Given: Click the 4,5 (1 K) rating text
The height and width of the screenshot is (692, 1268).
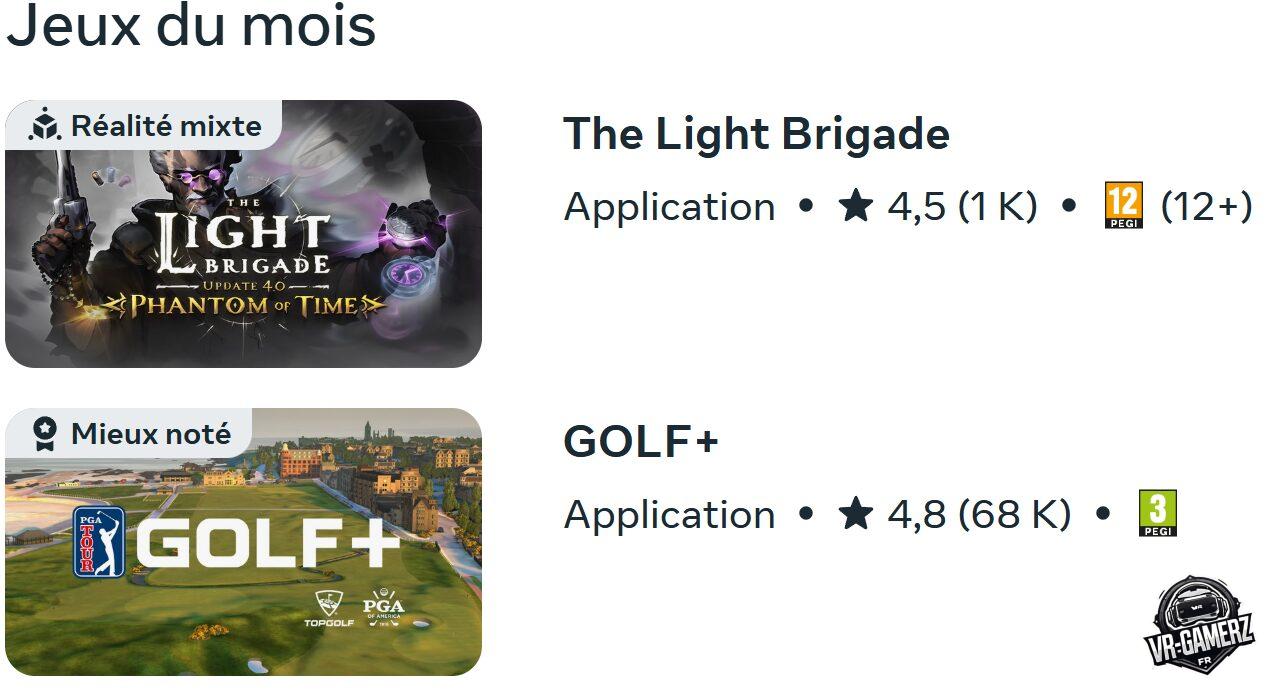Looking at the screenshot, I should [x=965, y=208].
